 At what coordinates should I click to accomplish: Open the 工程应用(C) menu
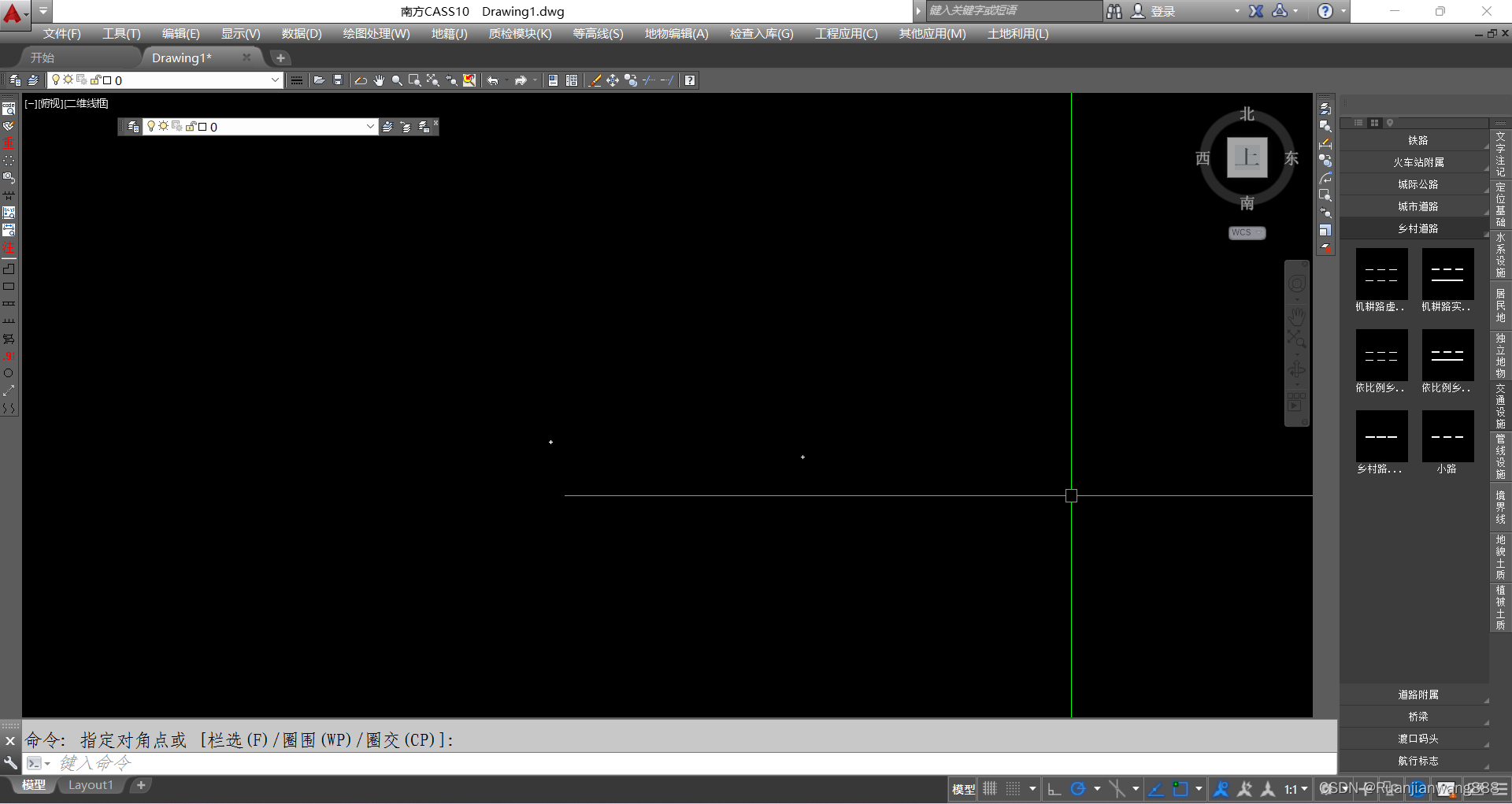click(847, 34)
